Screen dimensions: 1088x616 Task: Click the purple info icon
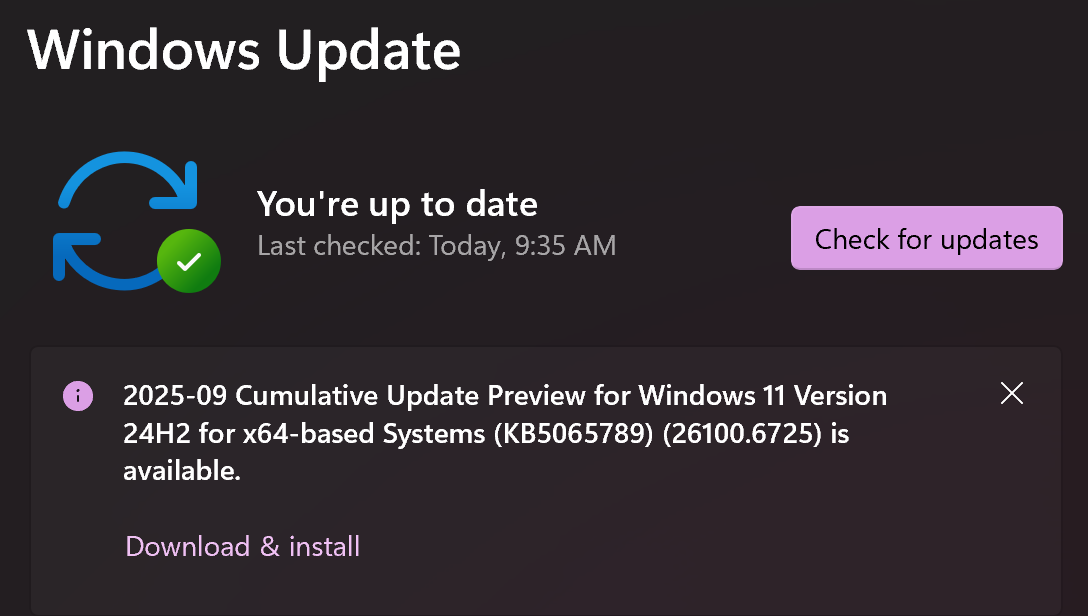(78, 396)
